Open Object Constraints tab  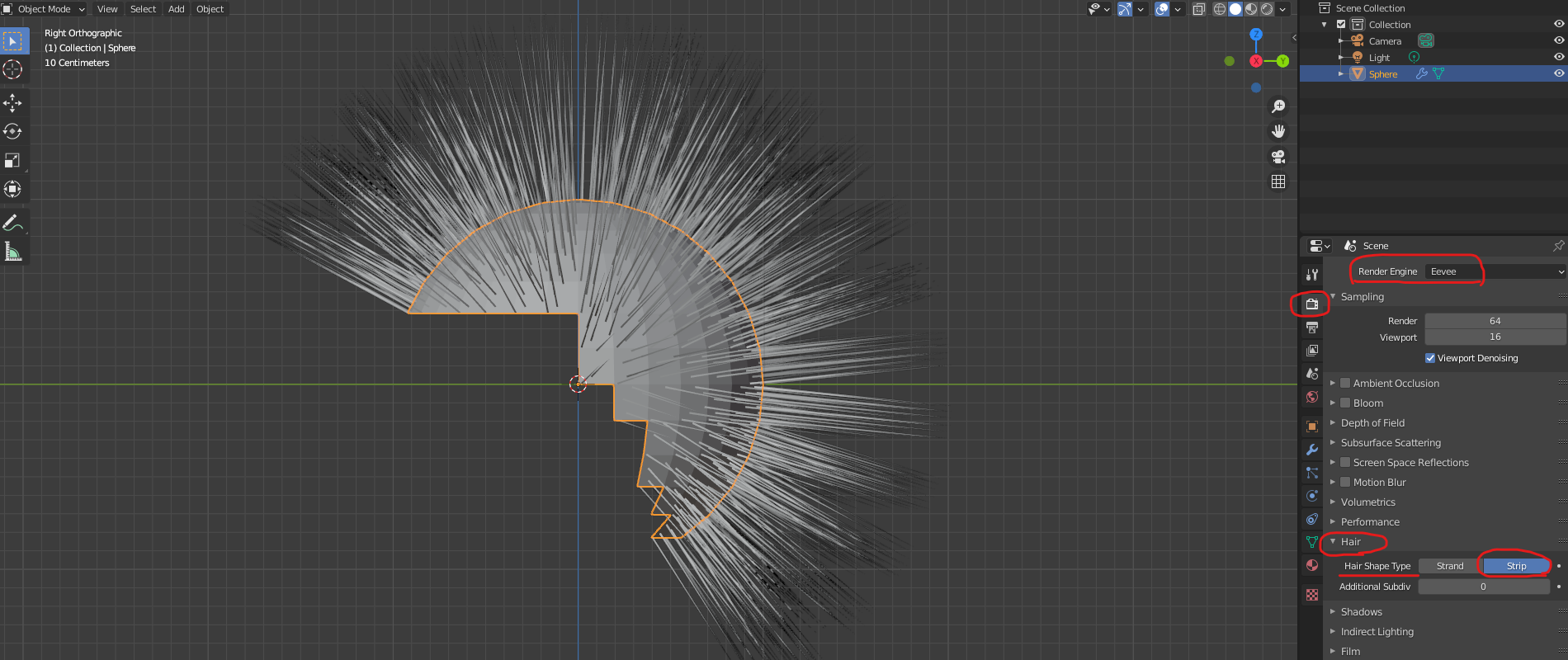[1312, 519]
